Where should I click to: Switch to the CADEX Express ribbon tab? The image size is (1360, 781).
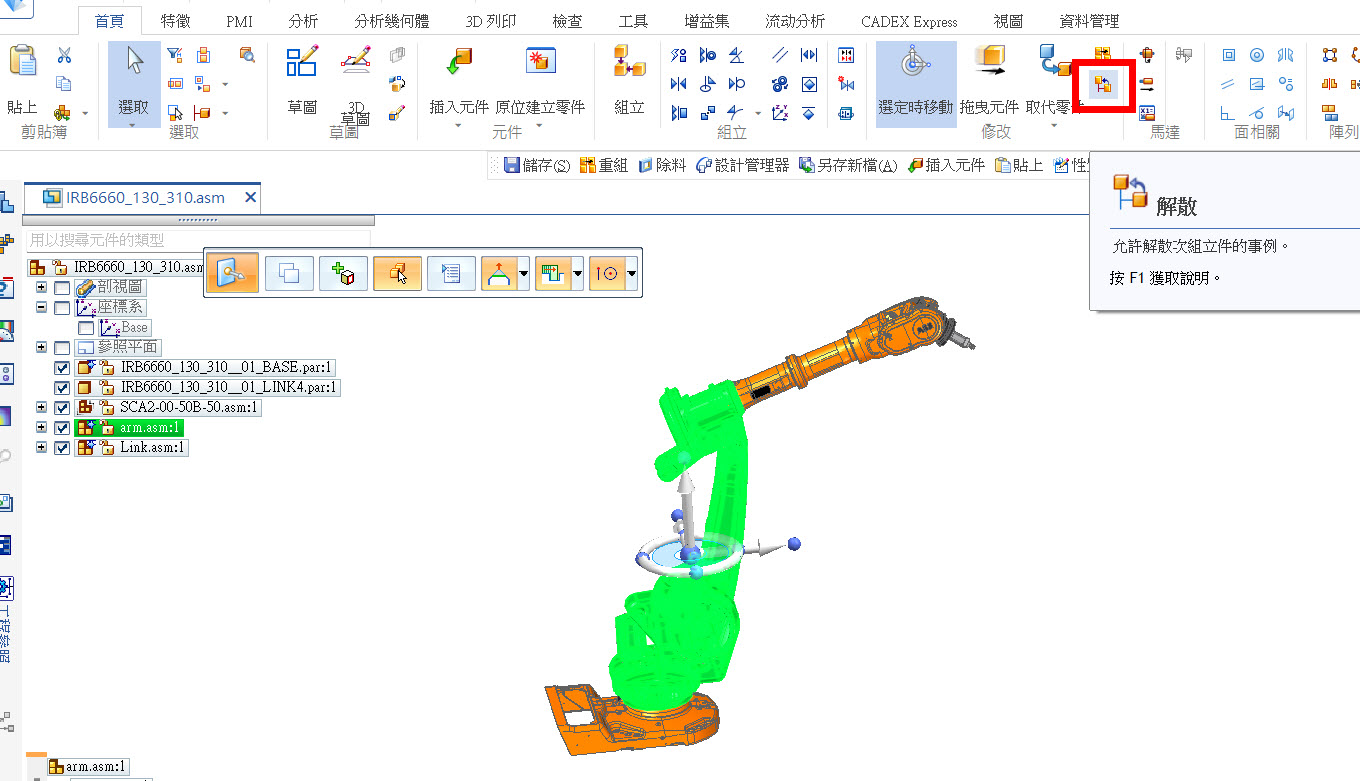tap(909, 21)
